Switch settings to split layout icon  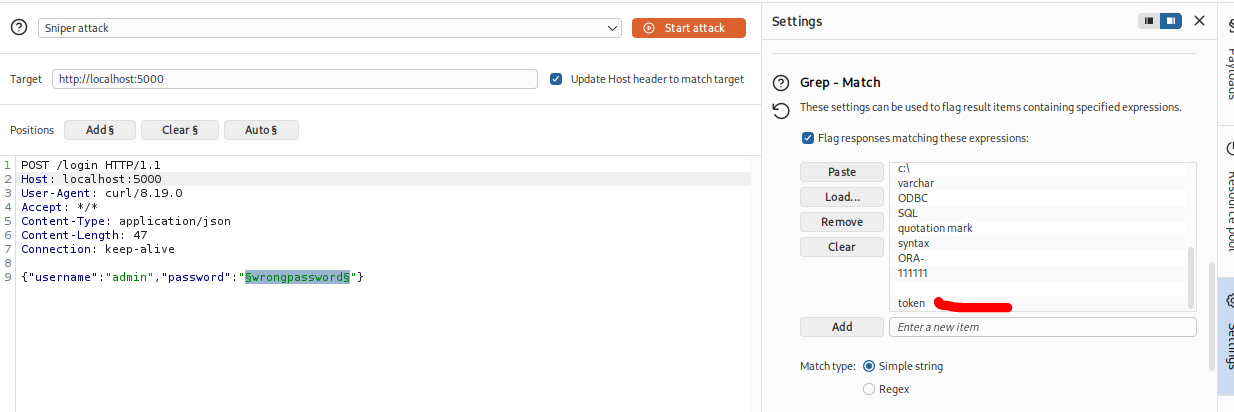1170,21
